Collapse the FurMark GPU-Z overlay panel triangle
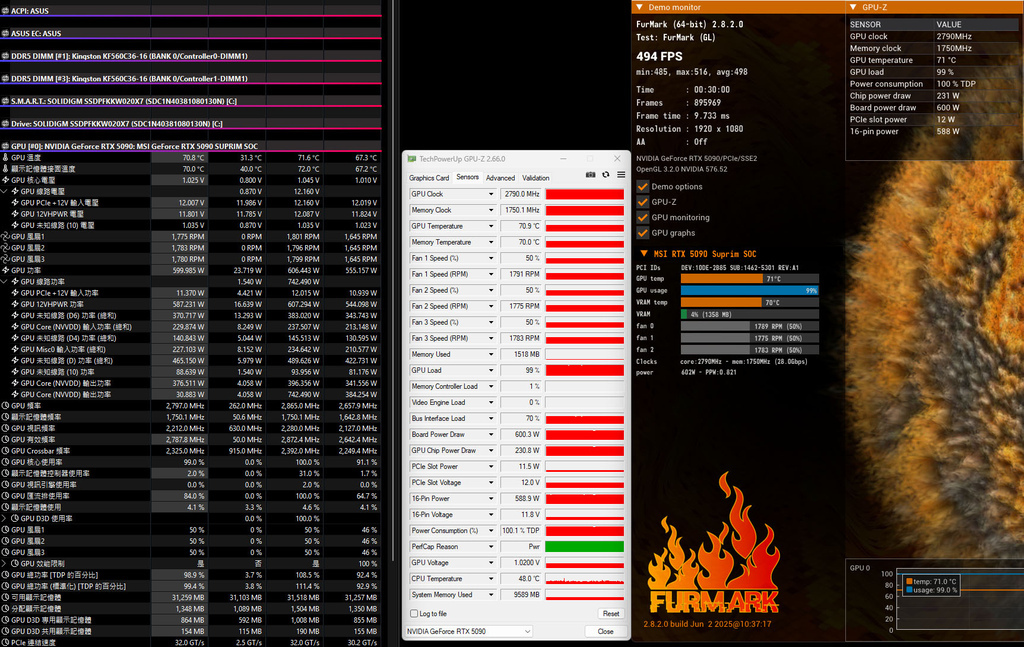This screenshot has width=1024, height=647. coord(853,7)
